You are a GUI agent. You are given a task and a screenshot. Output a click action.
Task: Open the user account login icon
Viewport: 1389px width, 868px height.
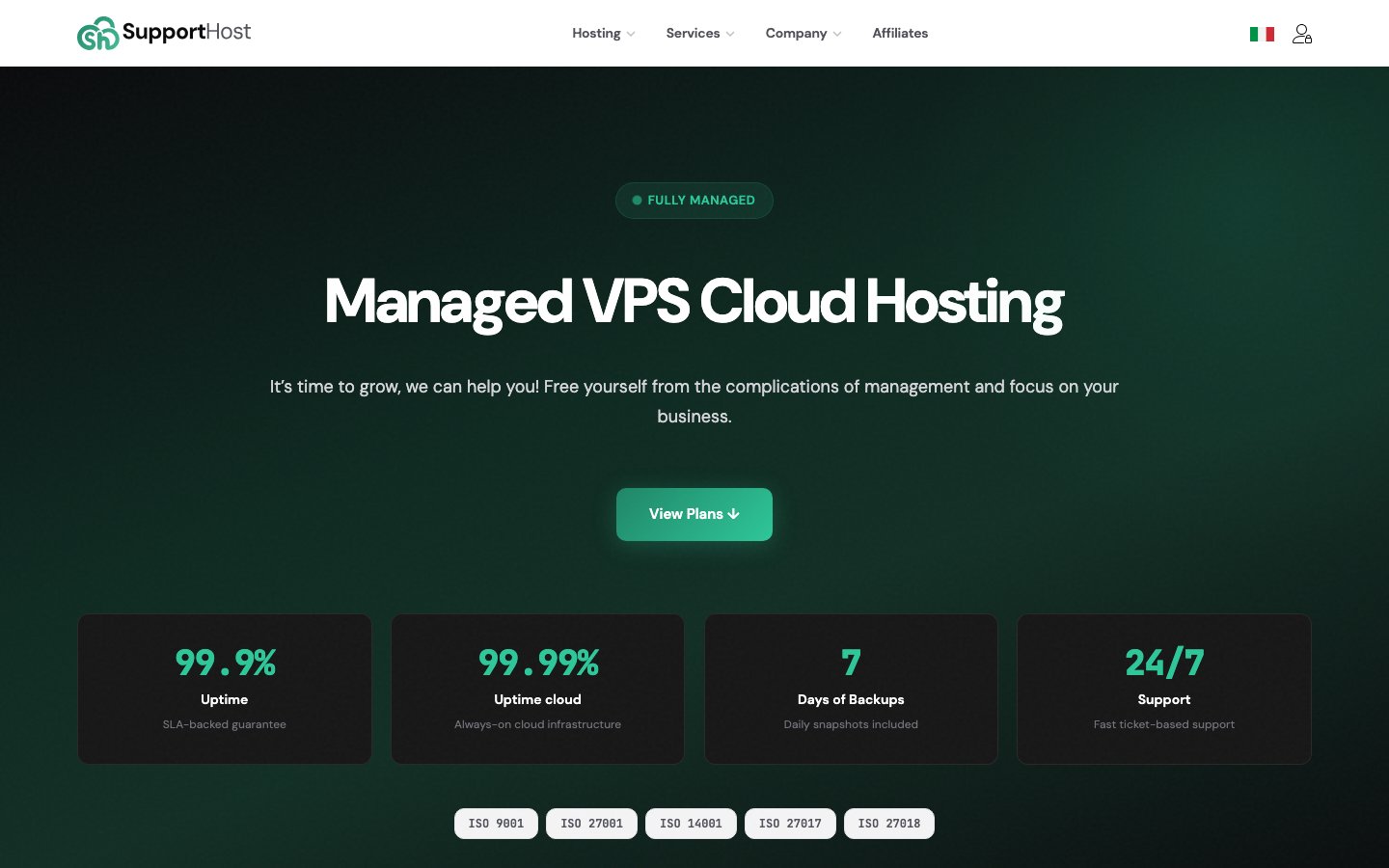pos(1302,34)
